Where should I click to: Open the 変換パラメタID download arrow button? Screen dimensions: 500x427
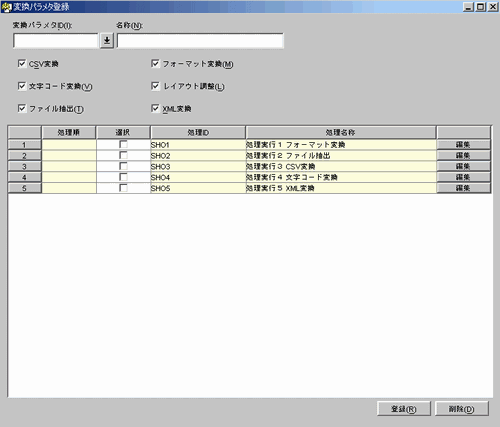pos(107,41)
